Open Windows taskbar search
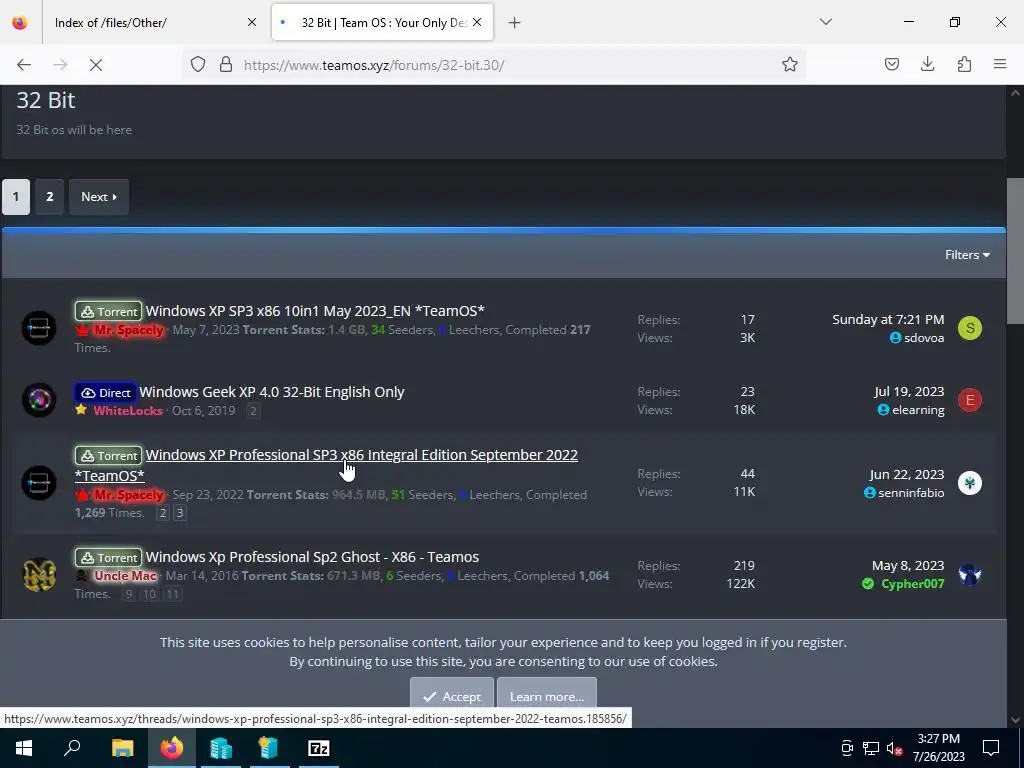The image size is (1024, 768). click(x=72, y=748)
